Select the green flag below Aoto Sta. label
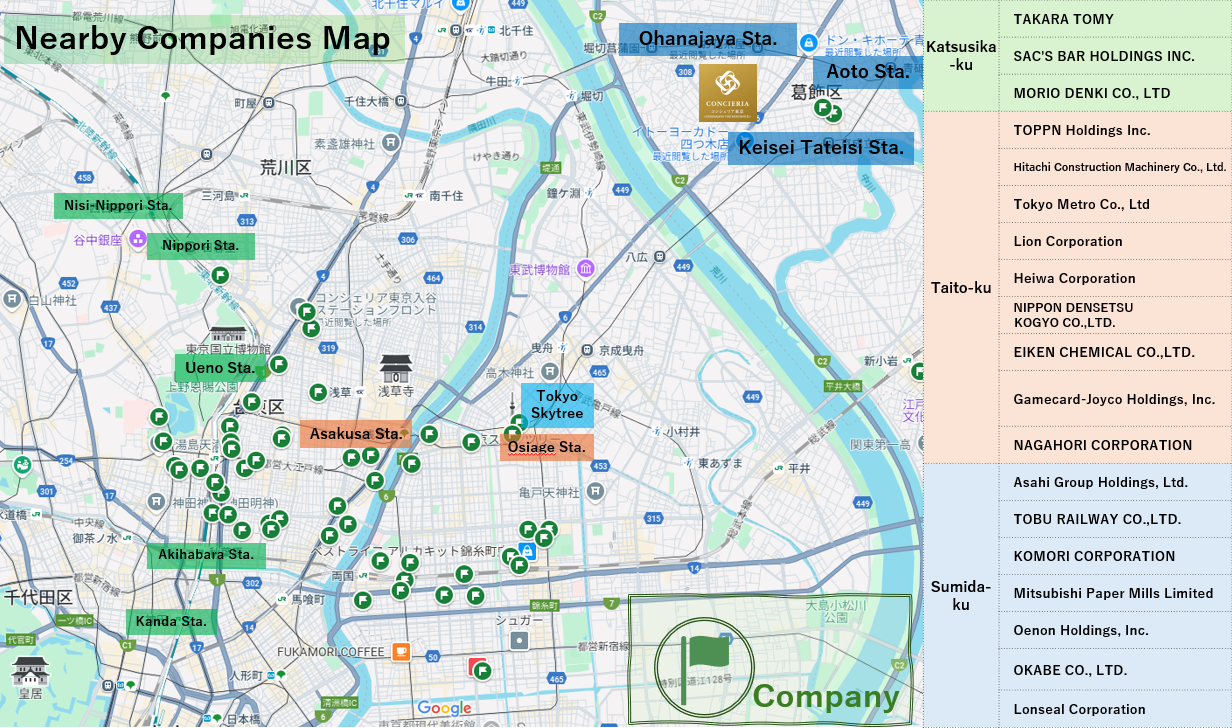The height and width of the screenshot is (728, 1232). click(823, 108)
